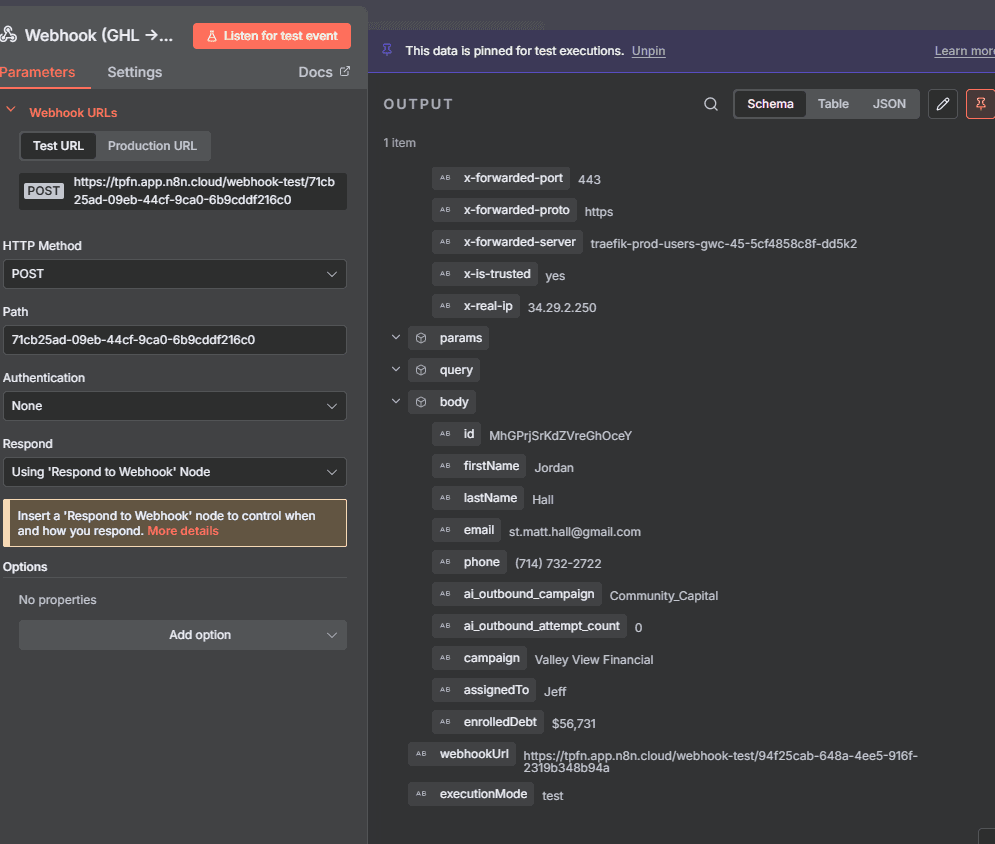Screen dimensions: 995x844
Task: Click the x-forwarded-proto field pill
Action: (x=504, y=210)
